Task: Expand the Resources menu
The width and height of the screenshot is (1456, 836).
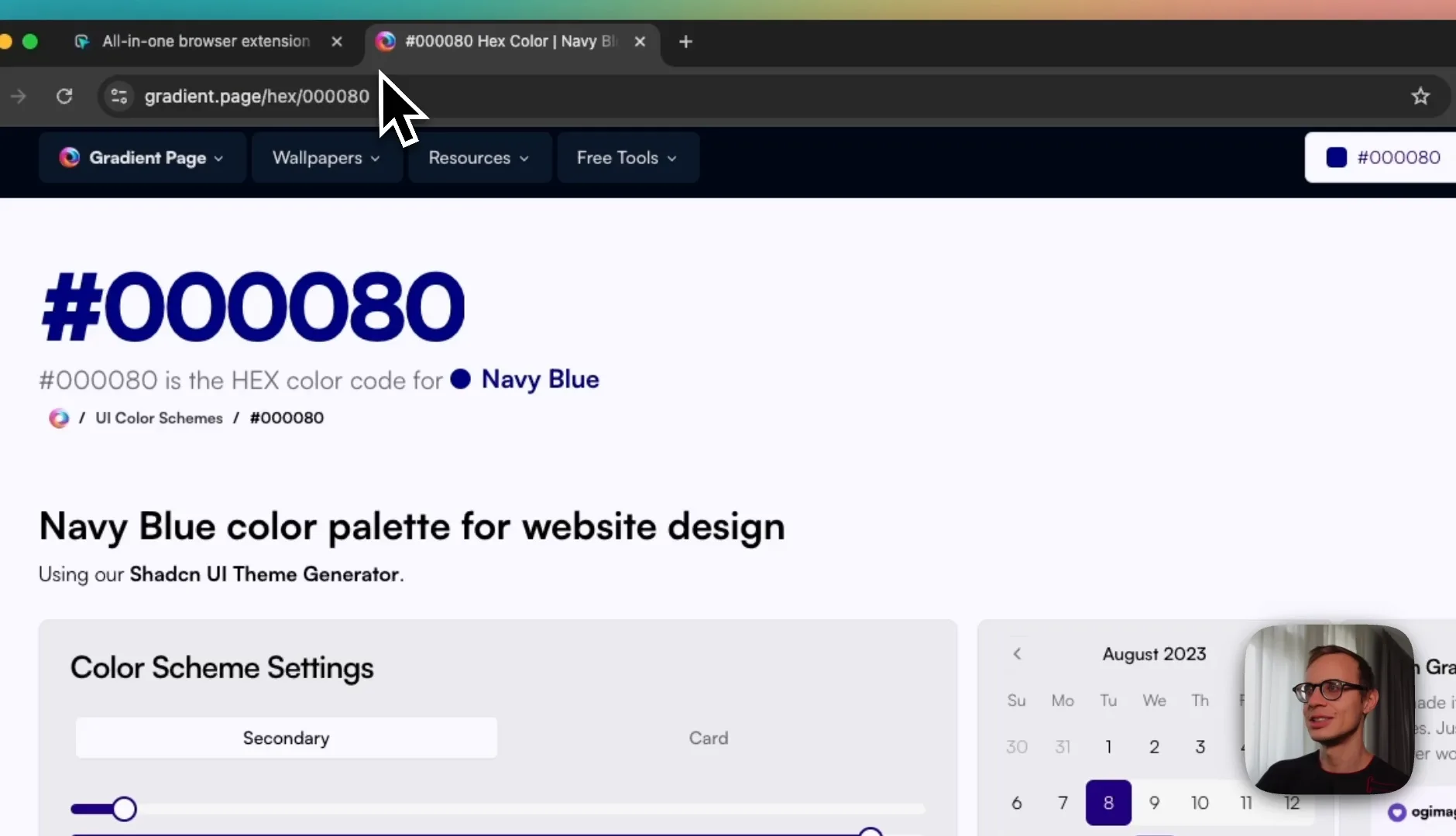Action: pos(479,158)
